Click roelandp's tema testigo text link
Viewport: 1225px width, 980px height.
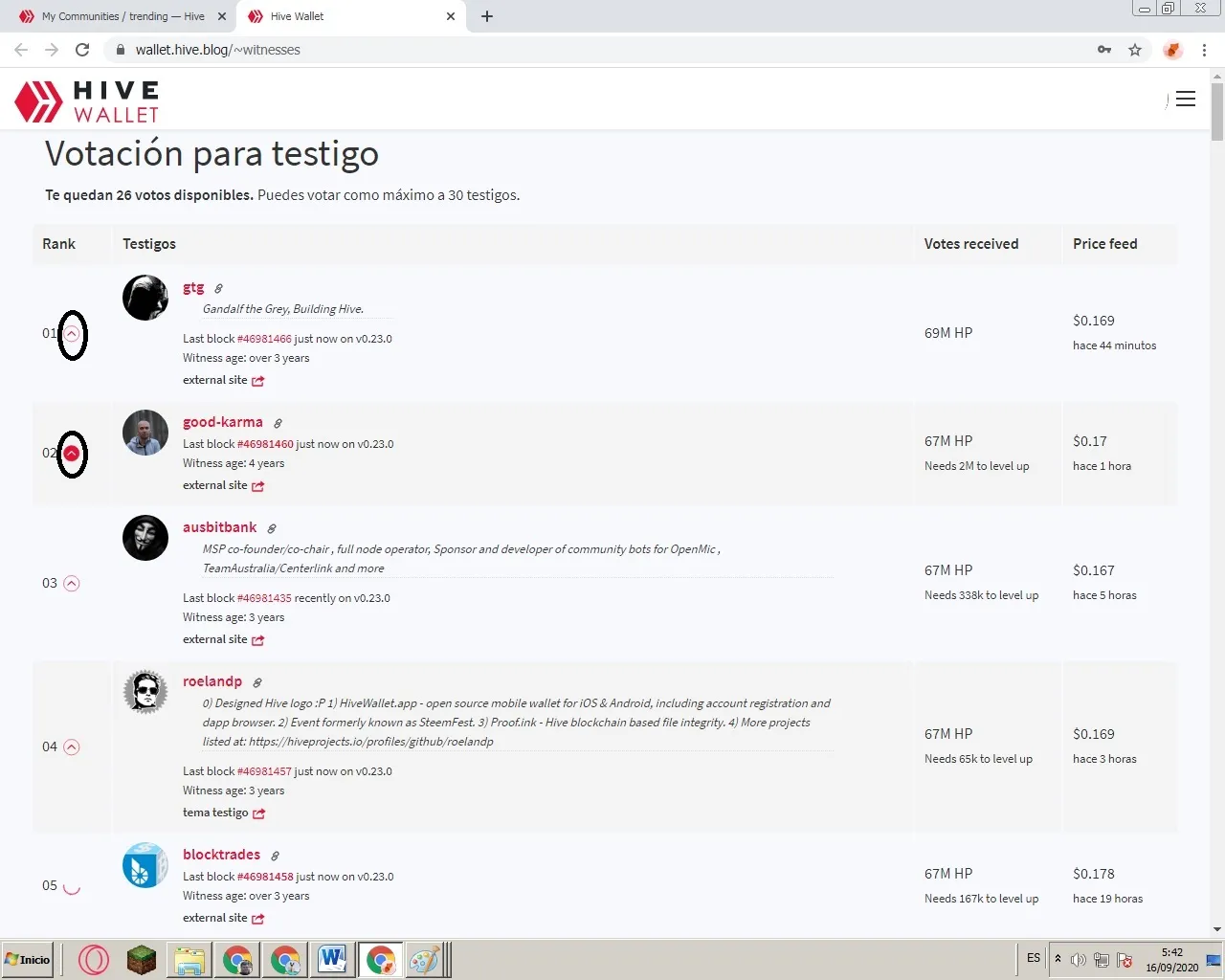(215, 813)
